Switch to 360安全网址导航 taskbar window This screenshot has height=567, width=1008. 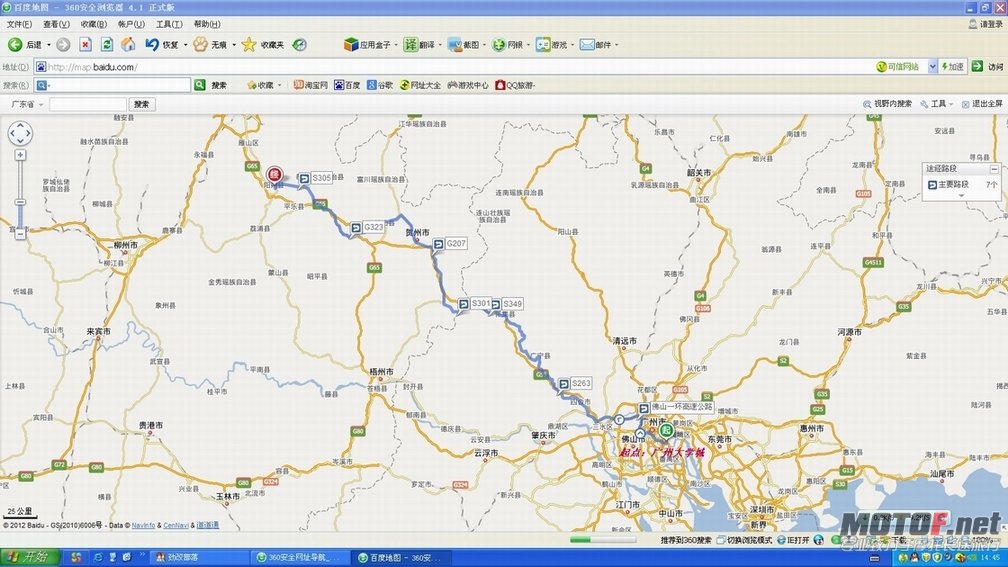(x=300, y=558)
